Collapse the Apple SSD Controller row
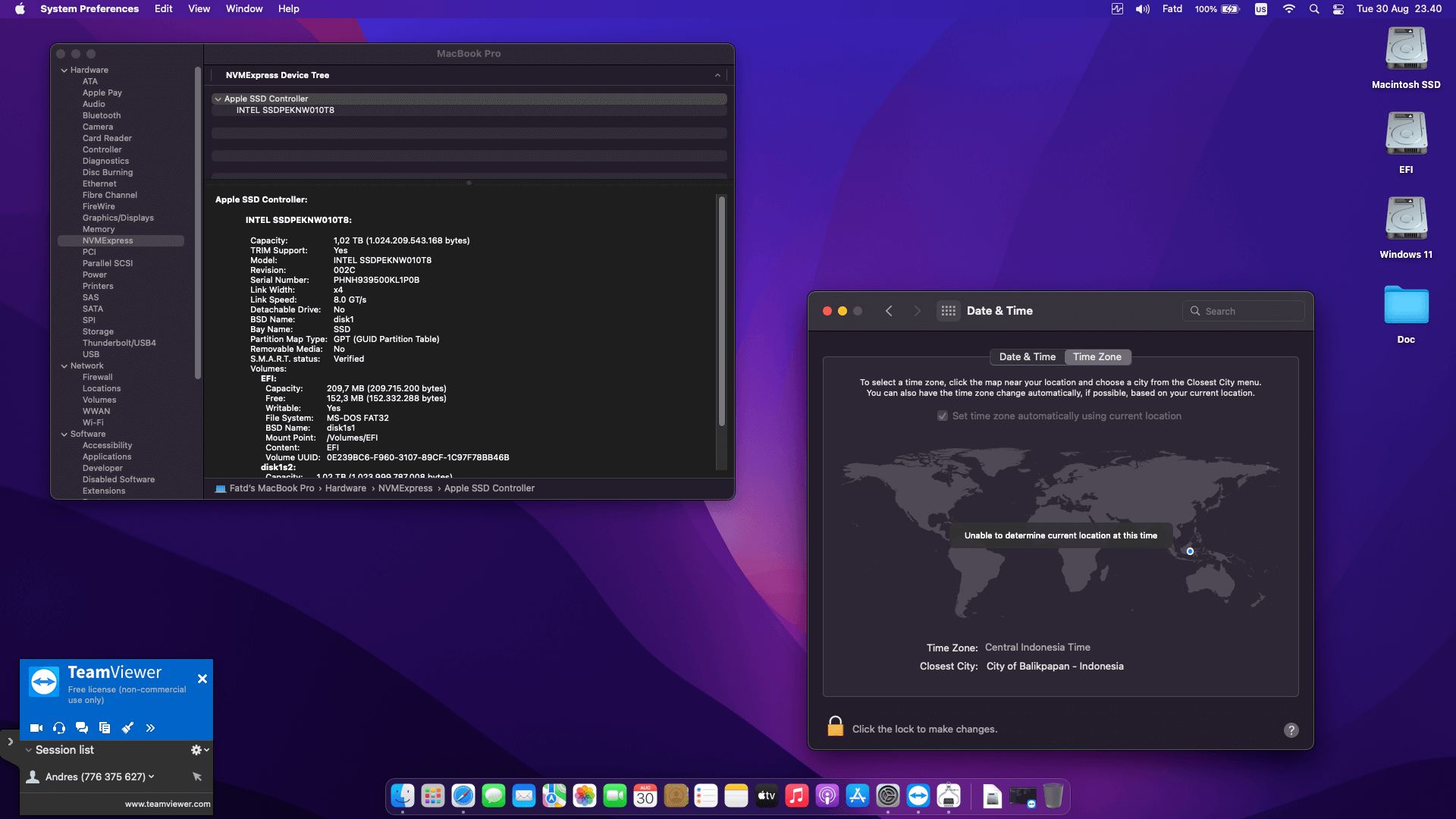The image size is (1456, 819). (218, 99)
